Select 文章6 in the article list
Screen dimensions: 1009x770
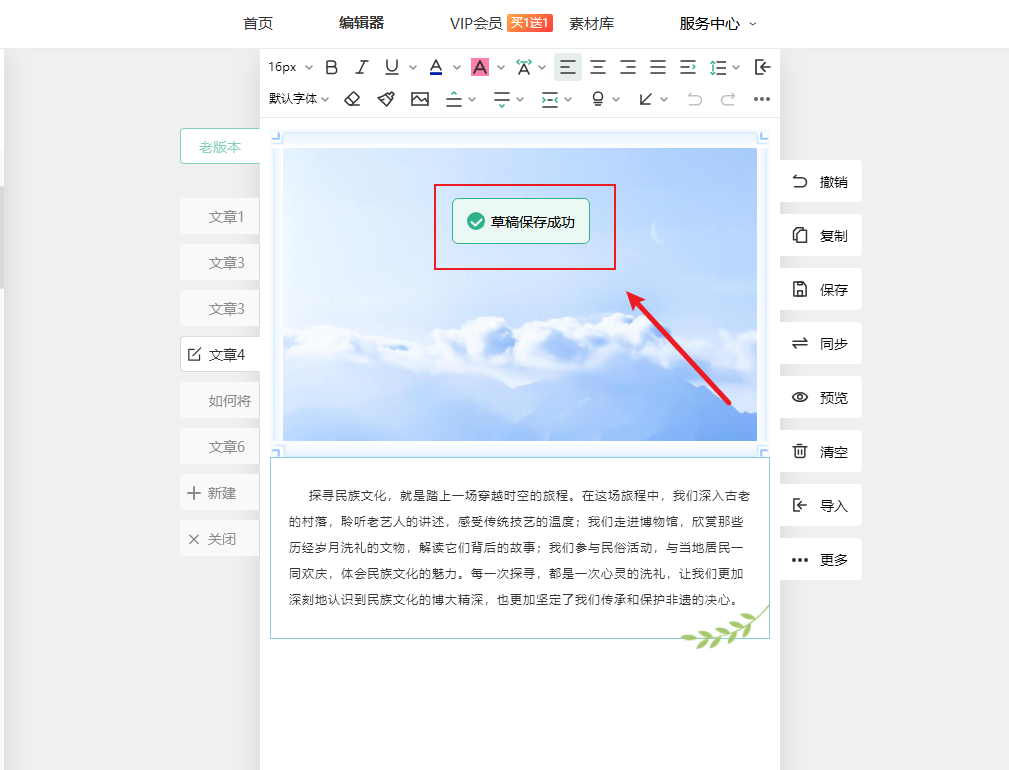pos(220,446)
